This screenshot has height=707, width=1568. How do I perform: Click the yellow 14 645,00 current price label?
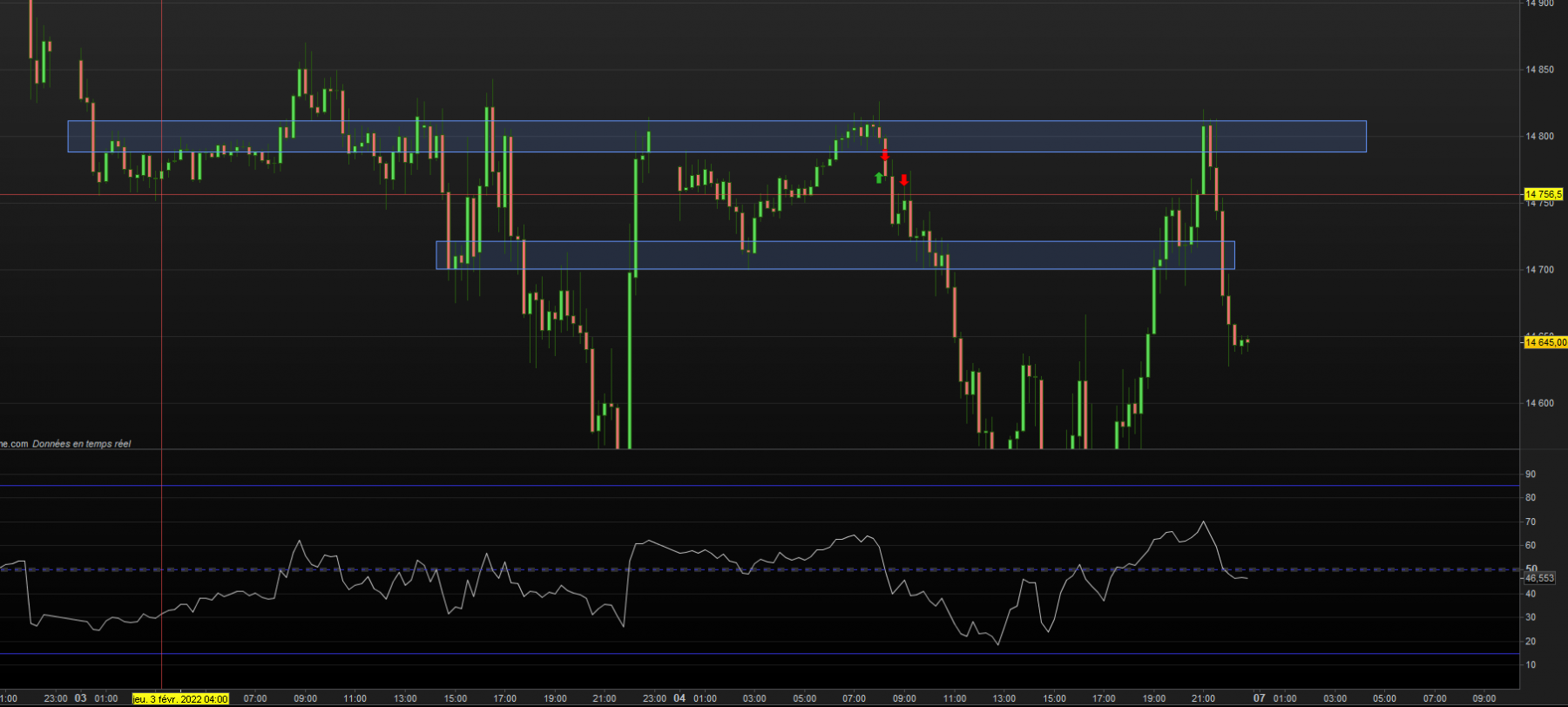pos(1545,342)
